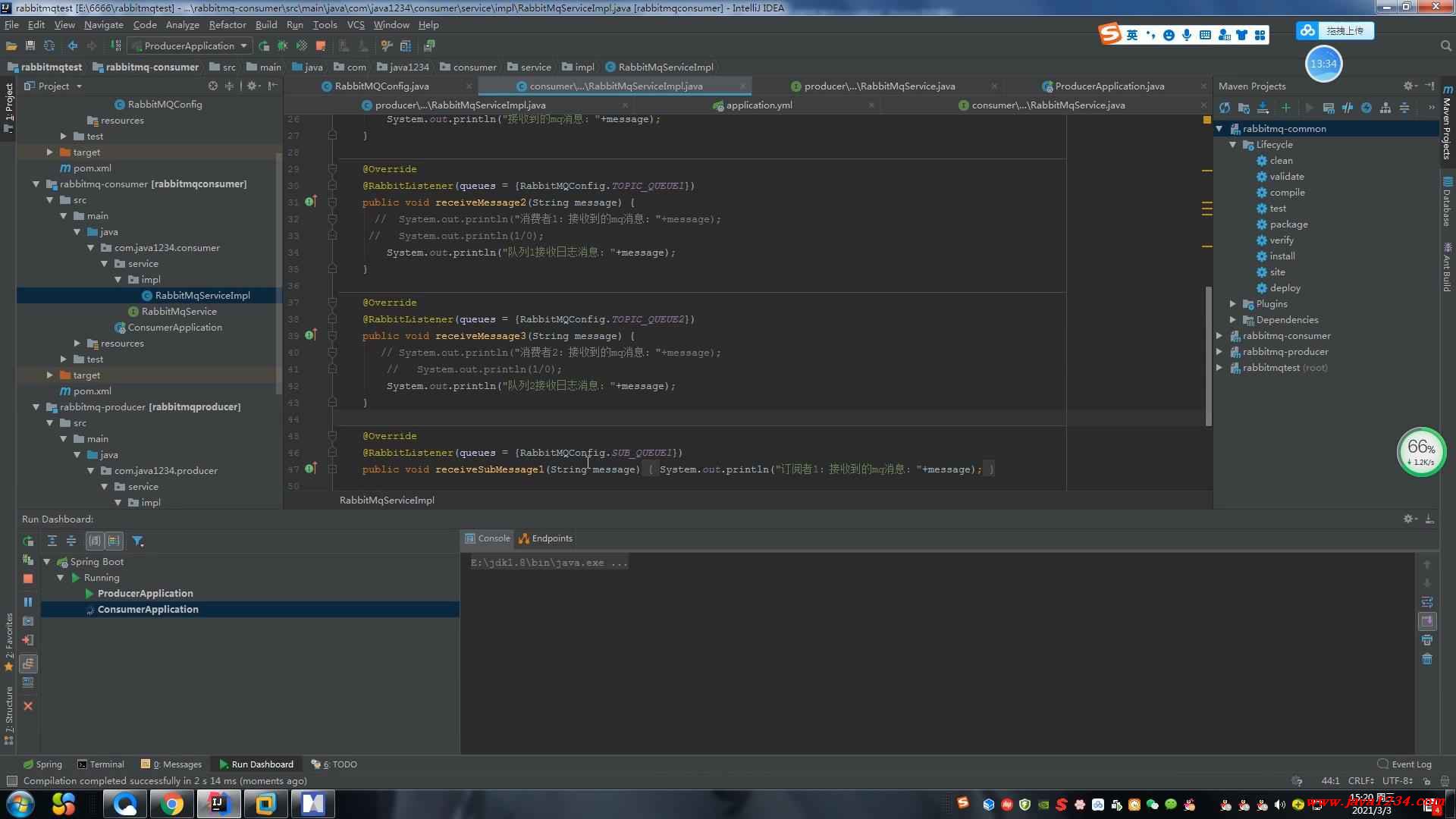1456x819 pixels.
Task: Open the Build menu
Action: [266, 25]
